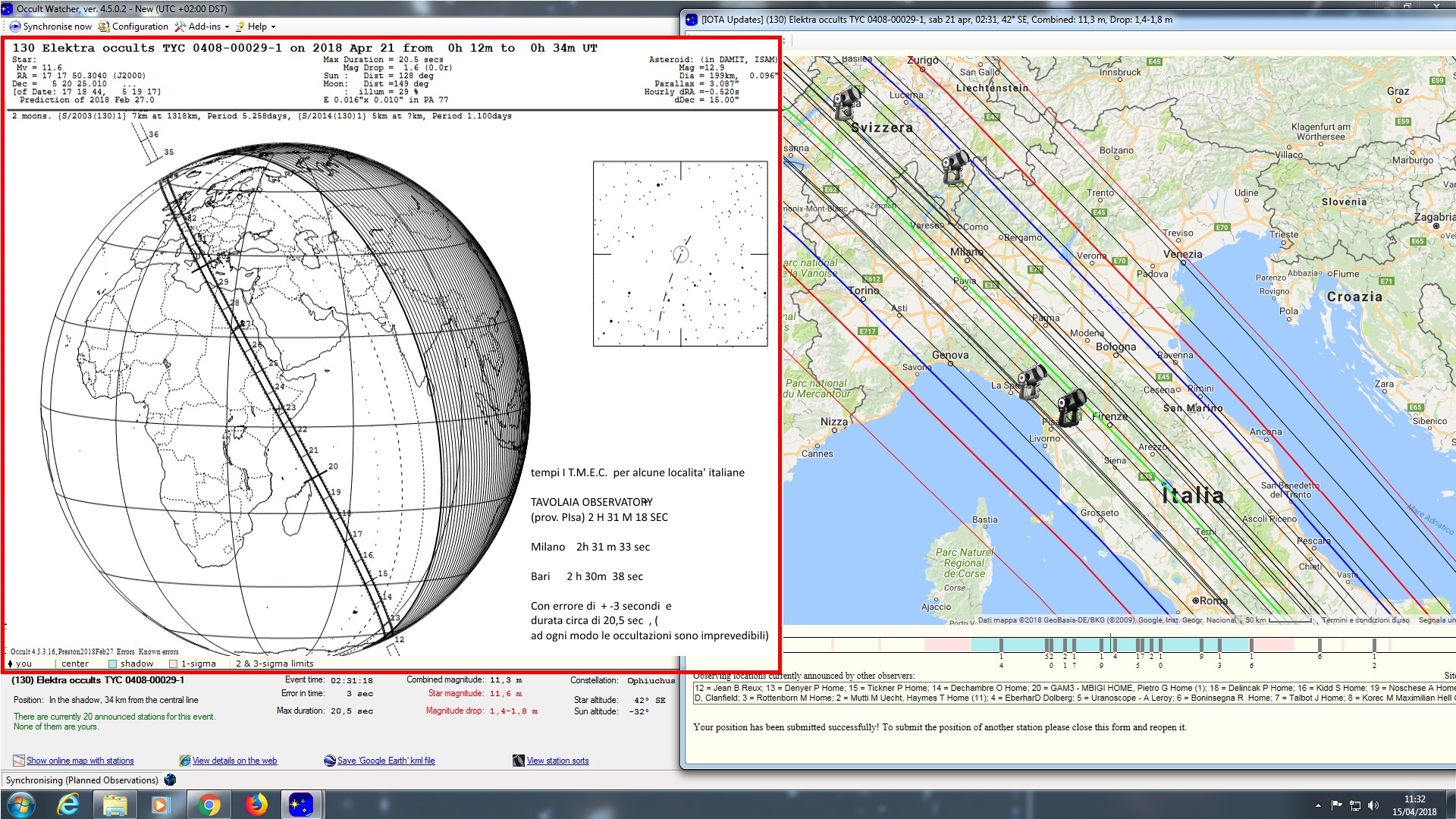Click the Event time value 02:31:18
This screenshot has height=819, width=1456.
352,680
